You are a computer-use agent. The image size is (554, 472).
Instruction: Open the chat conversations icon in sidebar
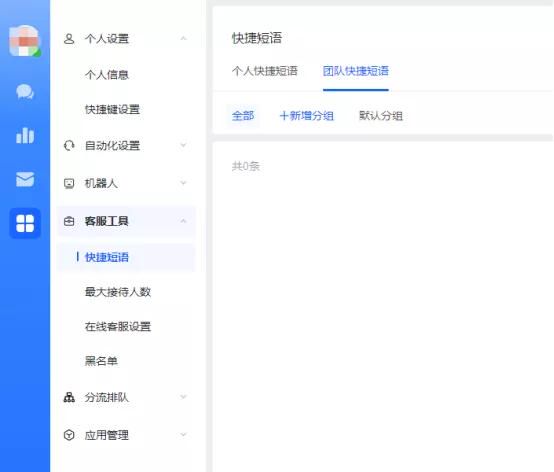tap(25, 92)
